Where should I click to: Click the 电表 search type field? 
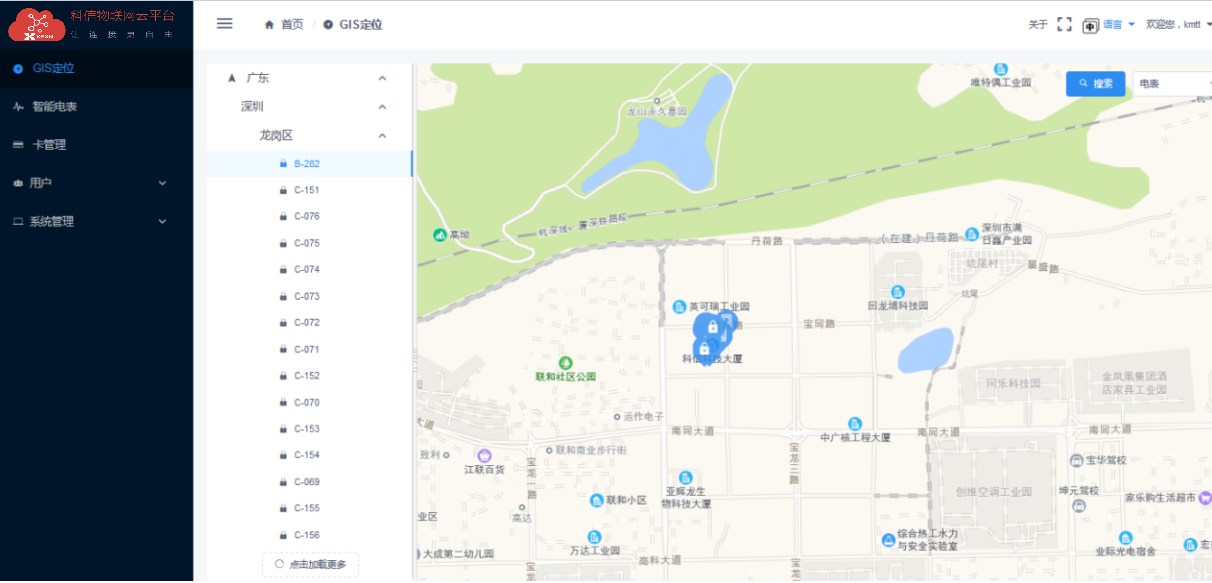click(x=1168, y=84)
